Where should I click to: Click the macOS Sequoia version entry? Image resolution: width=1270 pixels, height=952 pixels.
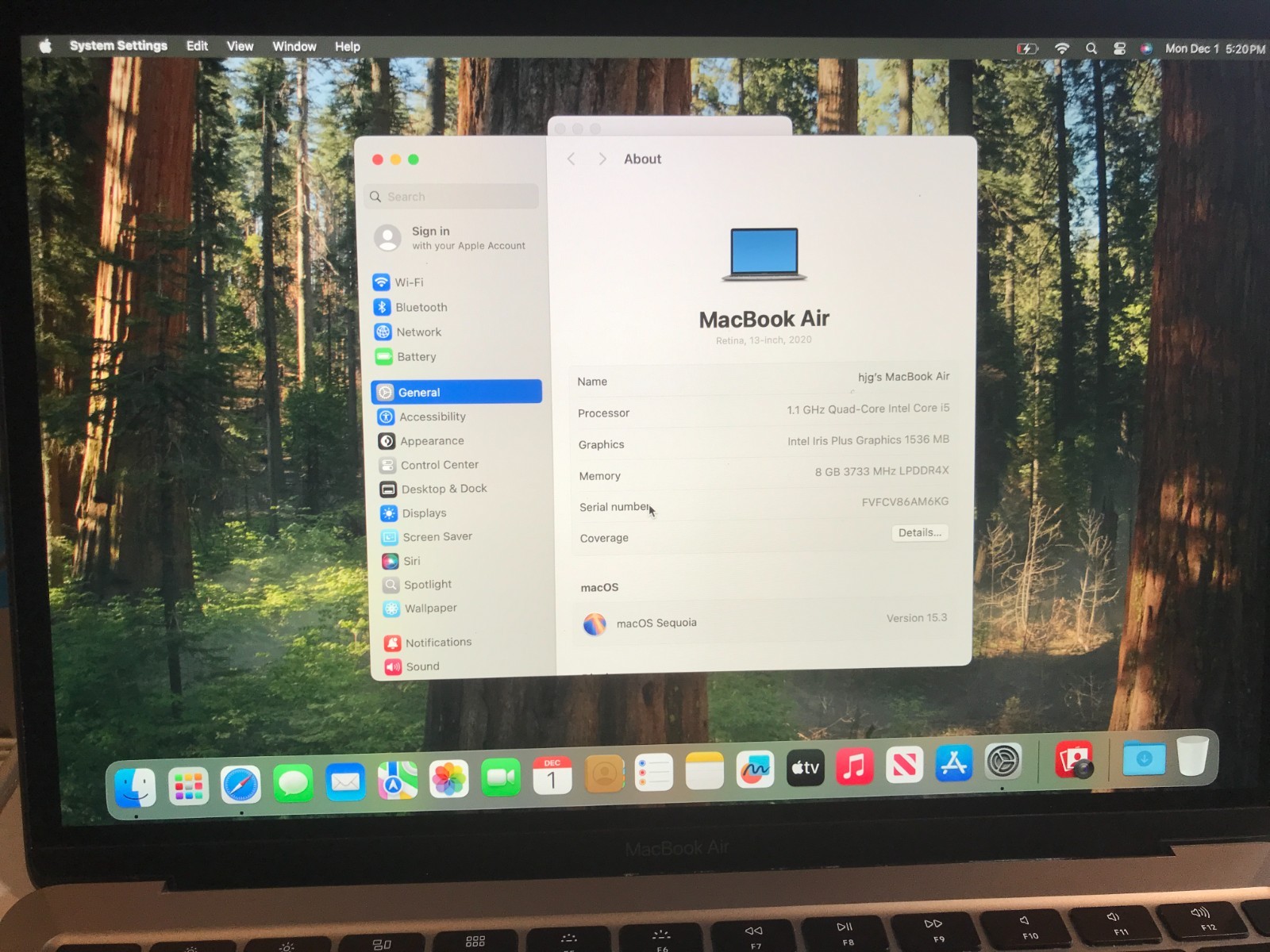(762, 623)
